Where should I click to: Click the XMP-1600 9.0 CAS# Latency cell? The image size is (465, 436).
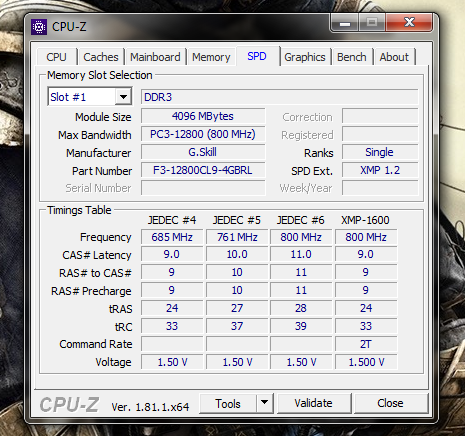point(366,254)
